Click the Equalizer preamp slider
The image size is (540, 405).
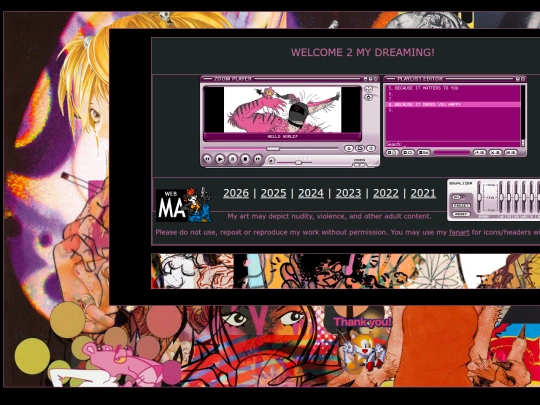479,198
